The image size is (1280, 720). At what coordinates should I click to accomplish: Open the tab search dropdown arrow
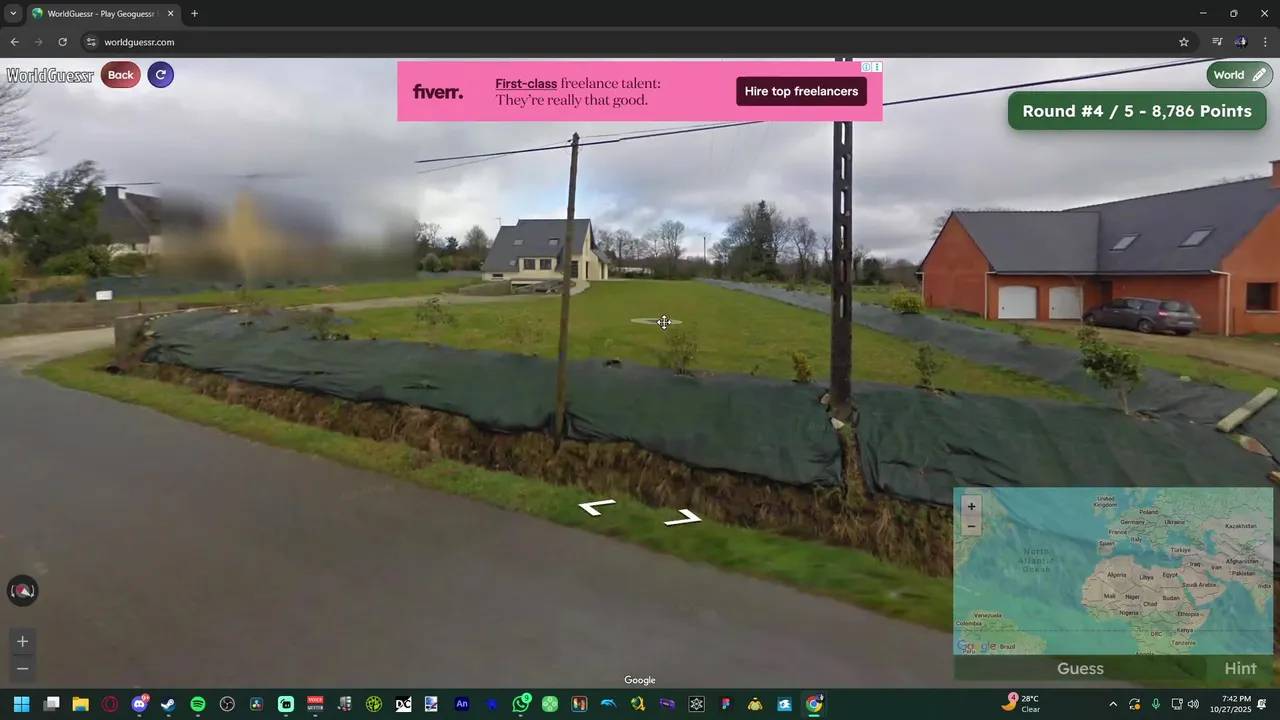point(13,14)
